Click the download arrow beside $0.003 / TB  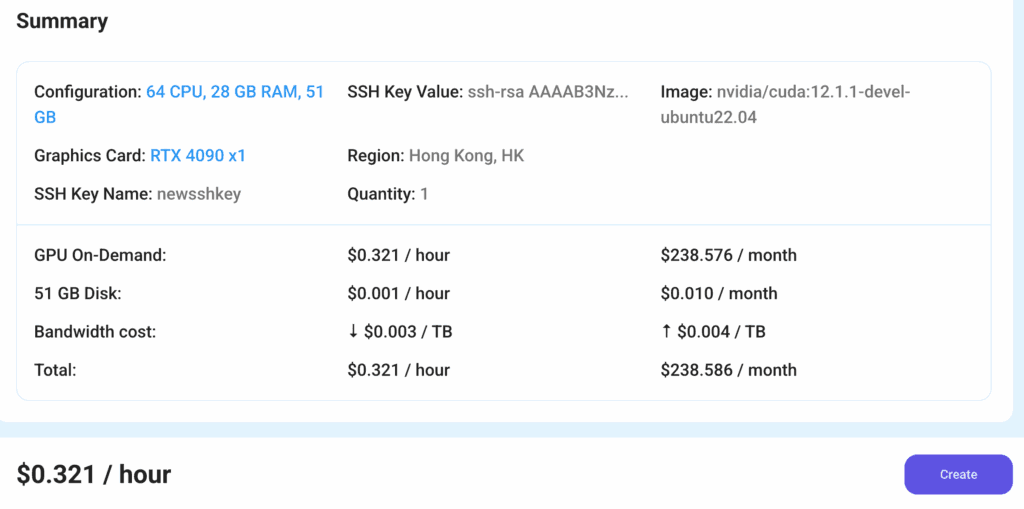click(x=354, y=332)
